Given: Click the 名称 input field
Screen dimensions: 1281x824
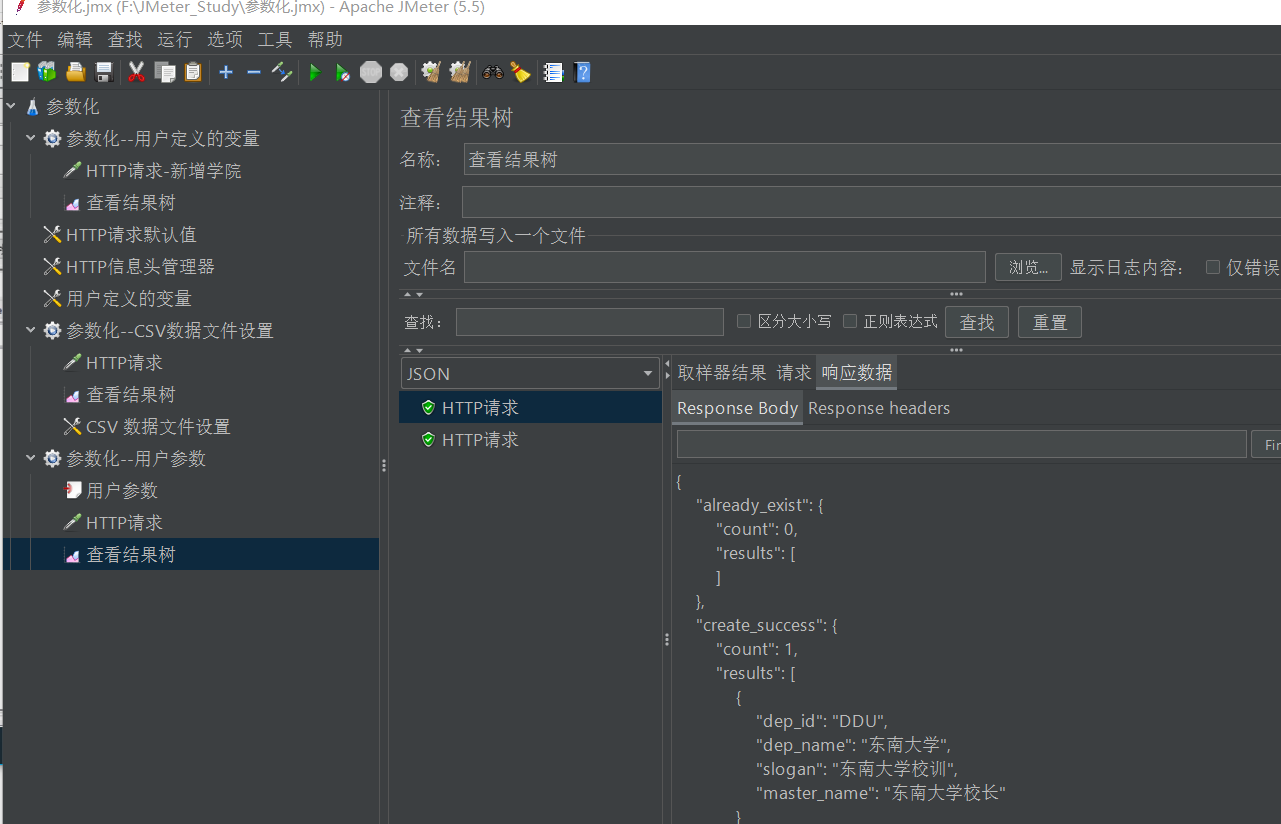Looking at the screenshot, I should tap(872, 159).
